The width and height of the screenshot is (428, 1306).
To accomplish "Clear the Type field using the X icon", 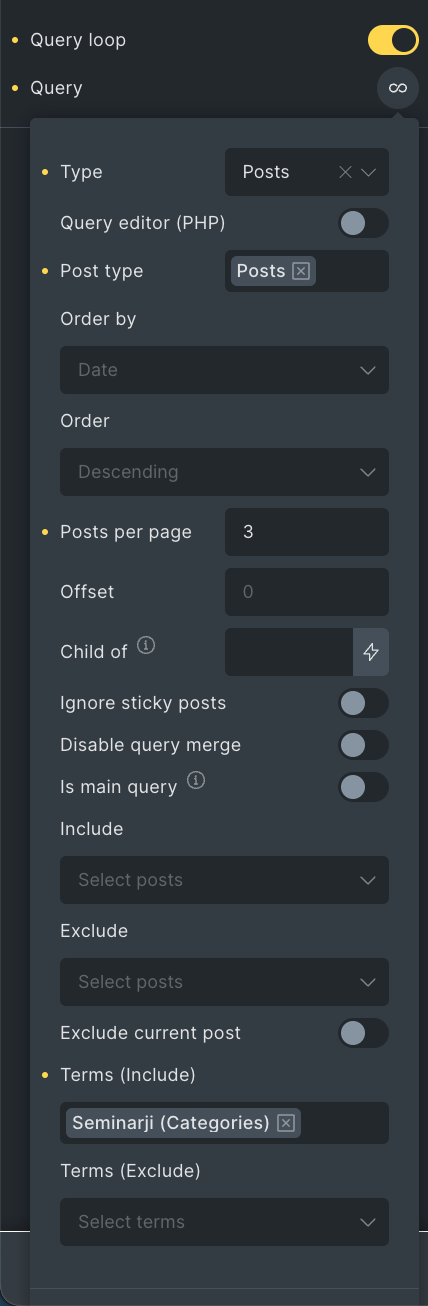I will [345, 172].
